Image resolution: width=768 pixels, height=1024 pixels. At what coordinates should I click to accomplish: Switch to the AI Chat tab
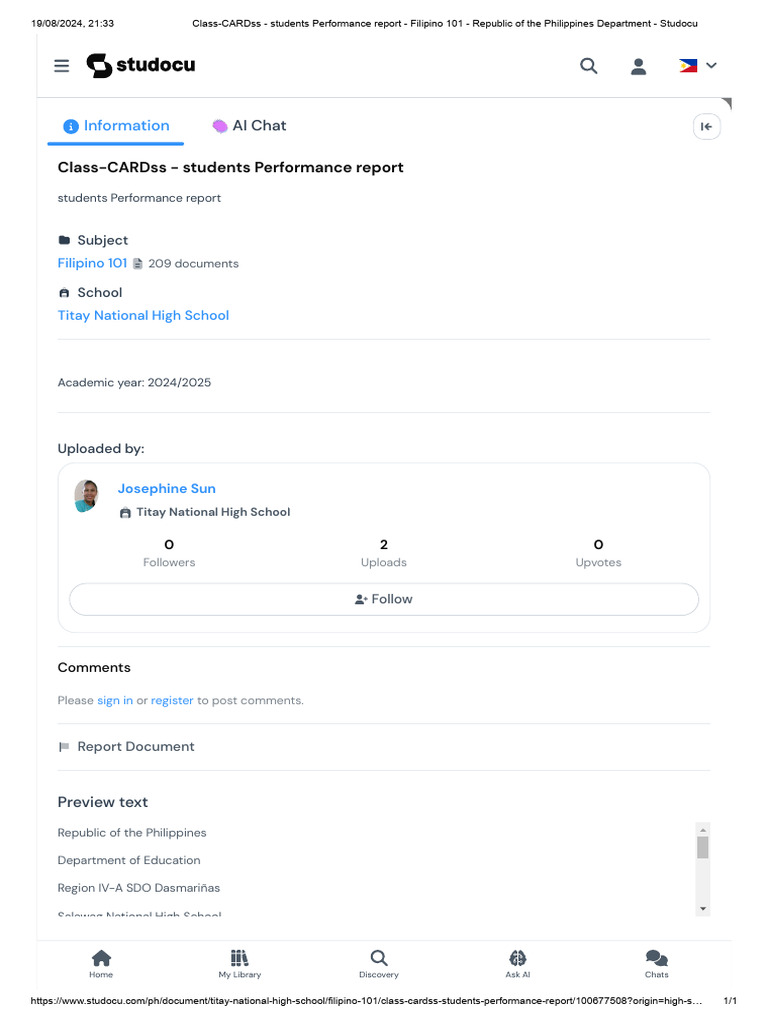tap(249, 126)
